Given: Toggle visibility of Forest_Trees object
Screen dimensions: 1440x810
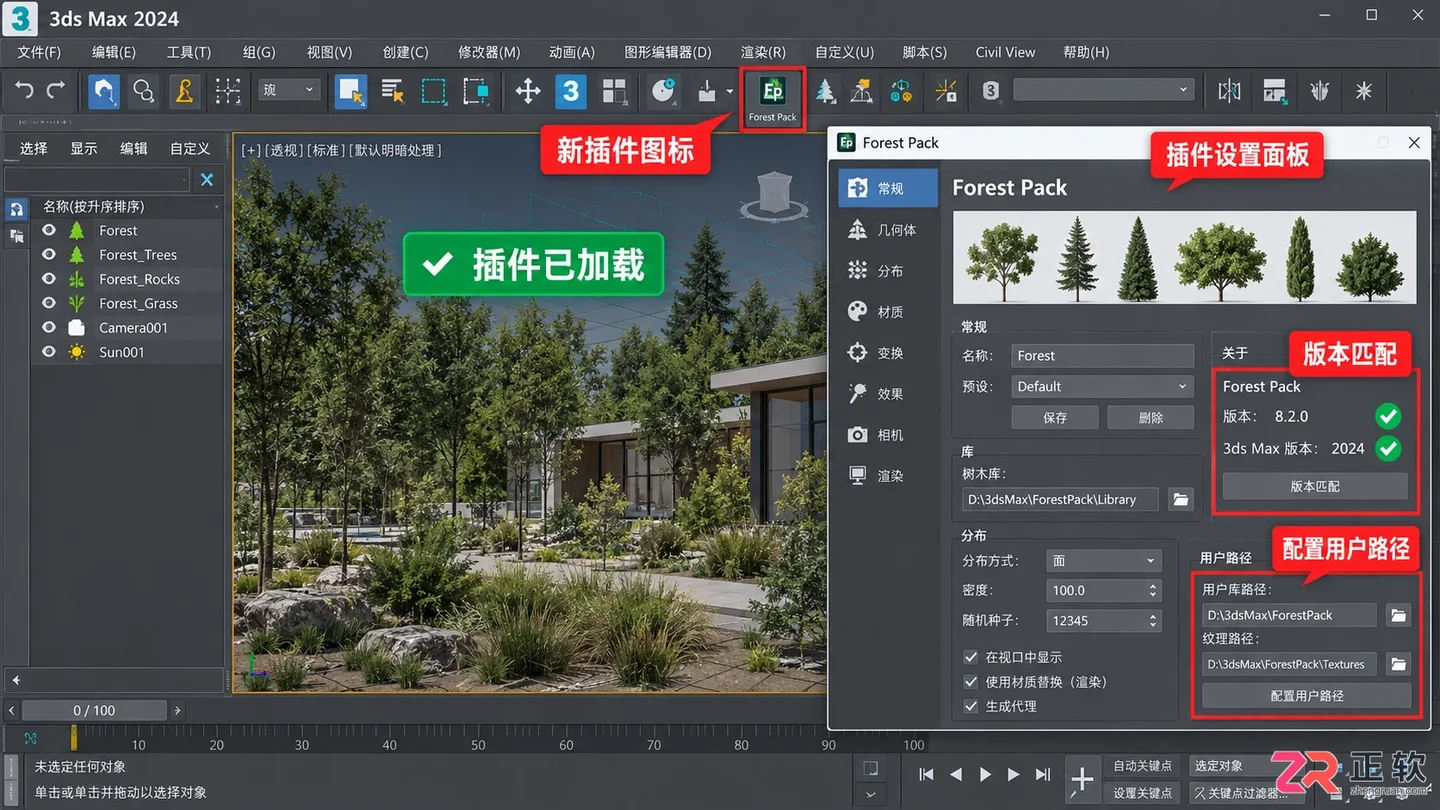Looking at the screenshot, I should click(48, 255).
